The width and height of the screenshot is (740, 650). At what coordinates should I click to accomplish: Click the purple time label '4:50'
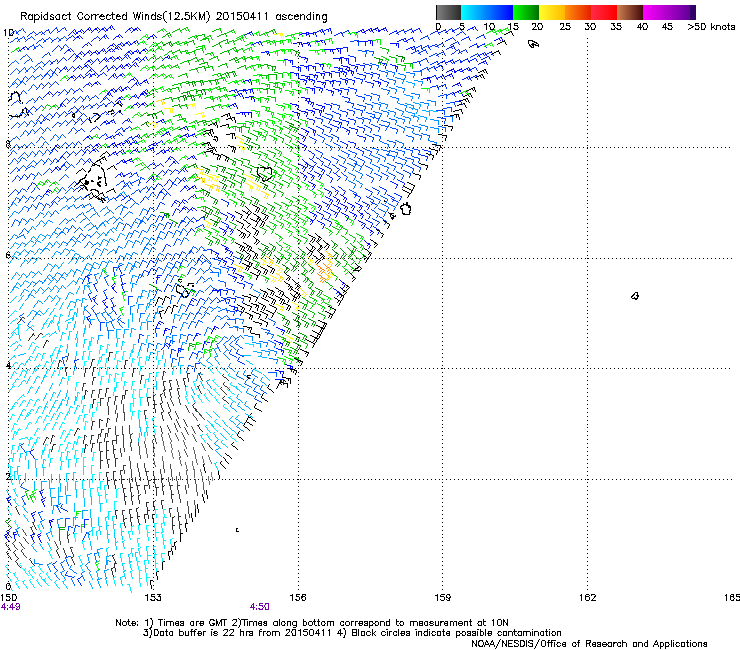point(260,607)
